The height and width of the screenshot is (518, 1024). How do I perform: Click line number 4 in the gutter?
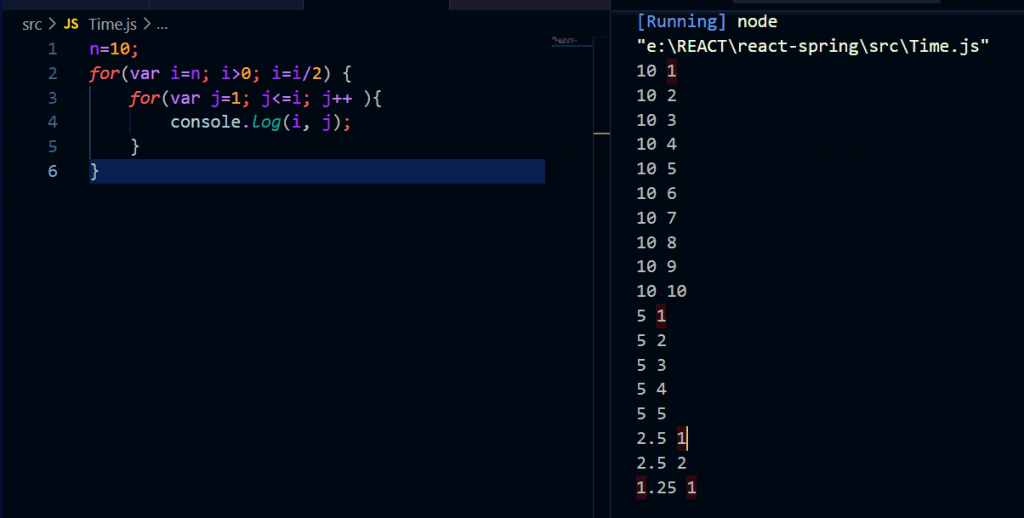52,122
